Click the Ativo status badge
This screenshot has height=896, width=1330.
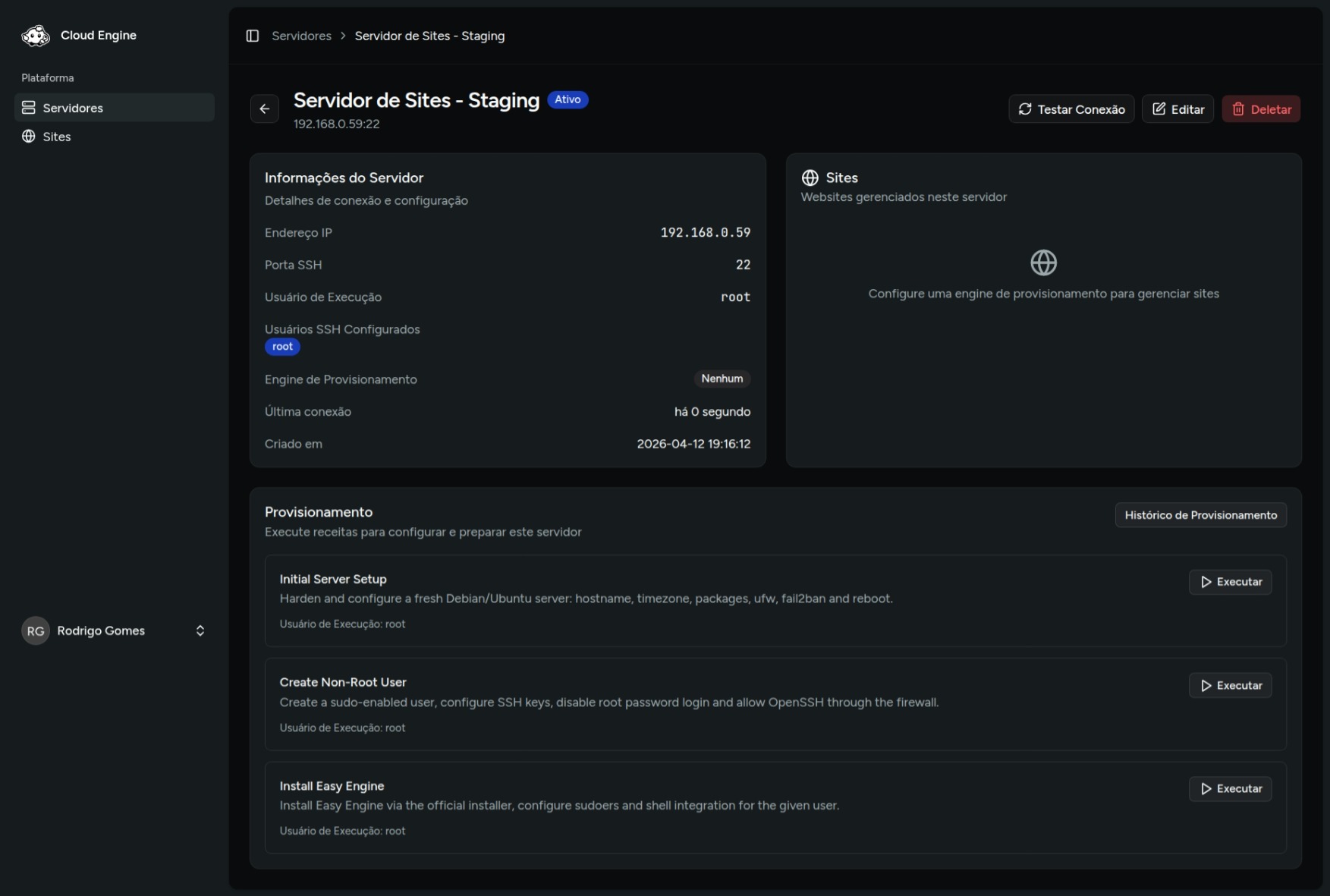tap(567, 99)
